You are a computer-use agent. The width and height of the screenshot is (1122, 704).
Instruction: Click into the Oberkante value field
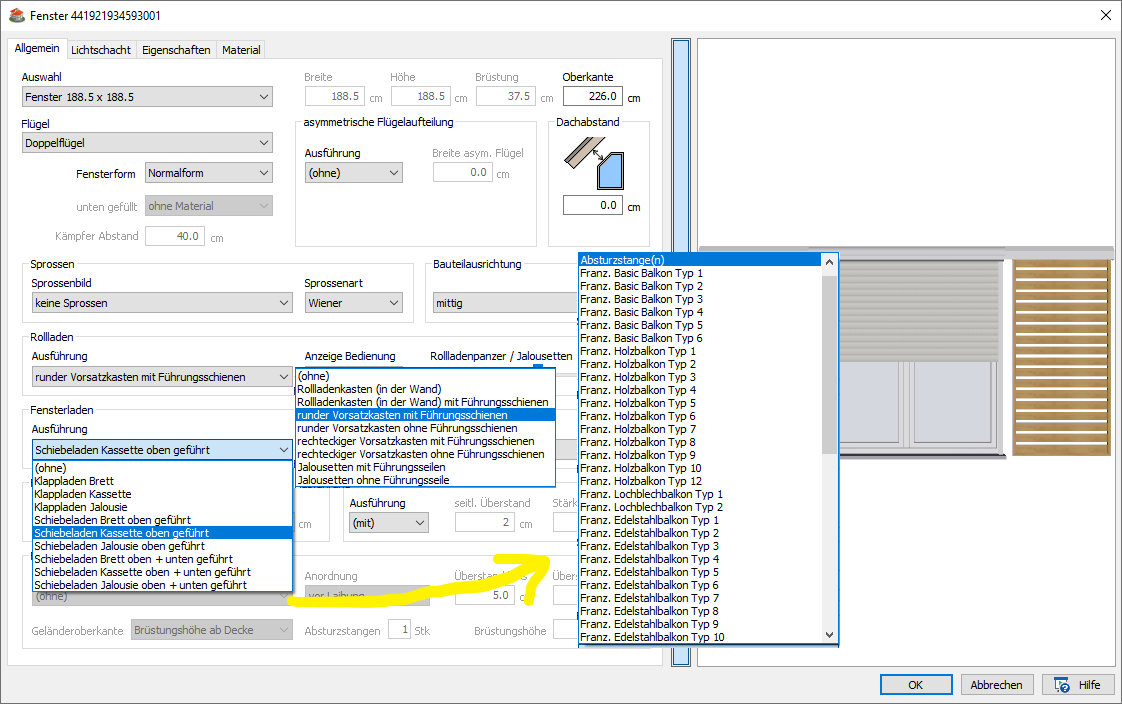click(x=592, y=97)
